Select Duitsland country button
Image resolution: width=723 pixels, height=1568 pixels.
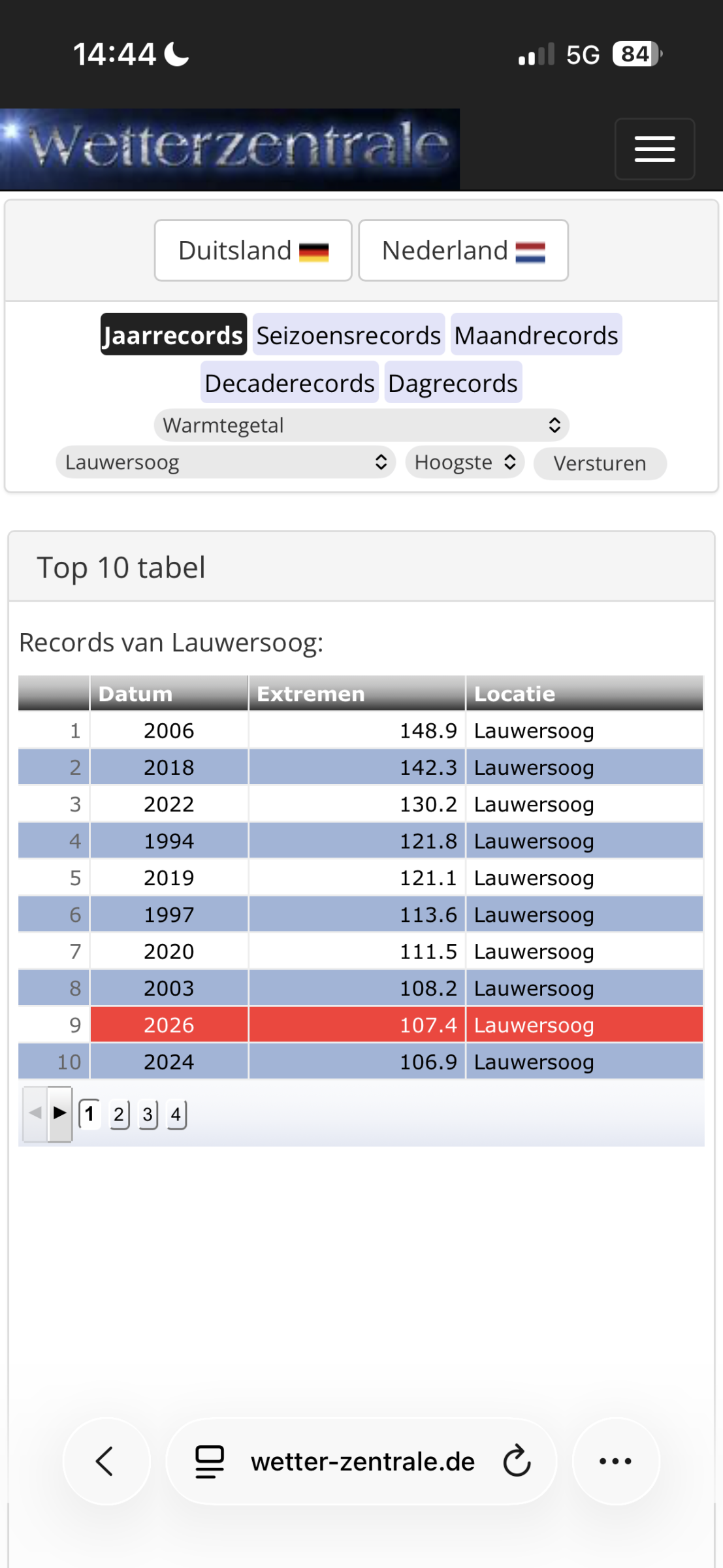[x=253, y=250]
